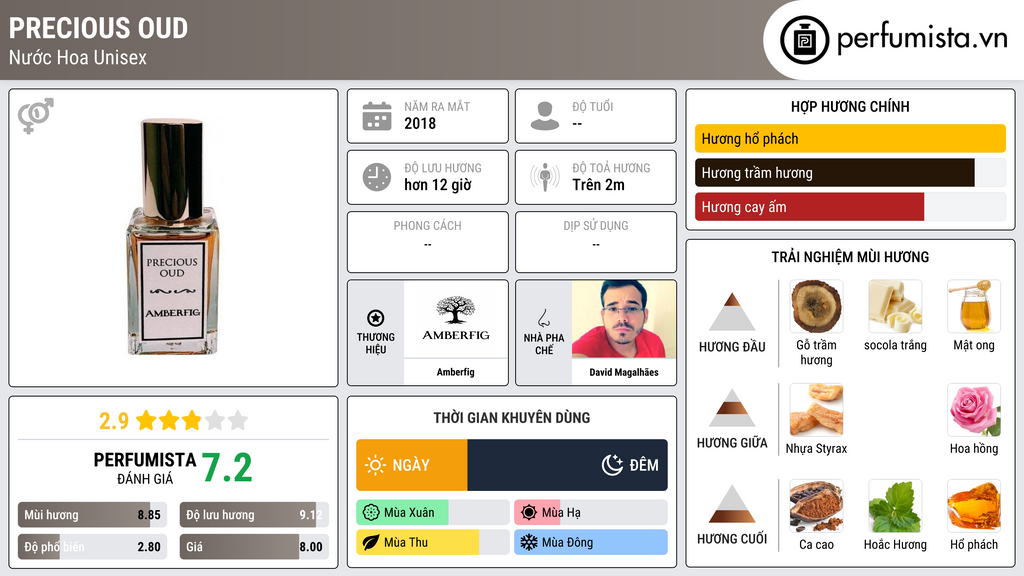Click the Hợp hương chính heading
Screen dimensions: 1024x576
(850, 106)
